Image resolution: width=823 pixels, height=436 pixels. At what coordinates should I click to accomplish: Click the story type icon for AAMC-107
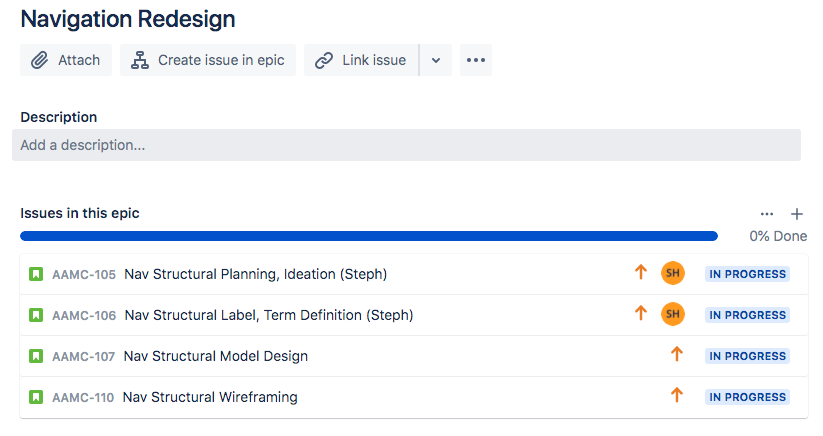pos(36,356)
